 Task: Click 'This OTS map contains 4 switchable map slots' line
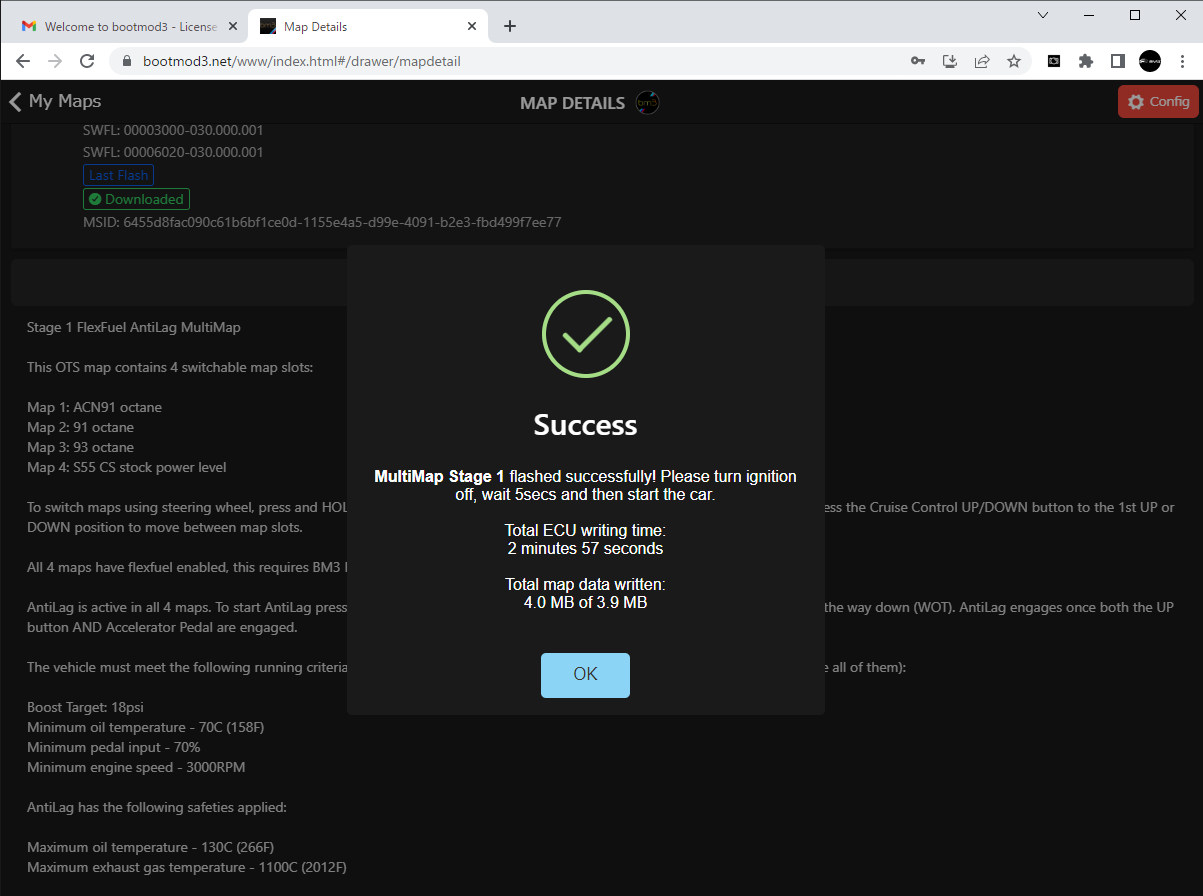coord(170,367)
